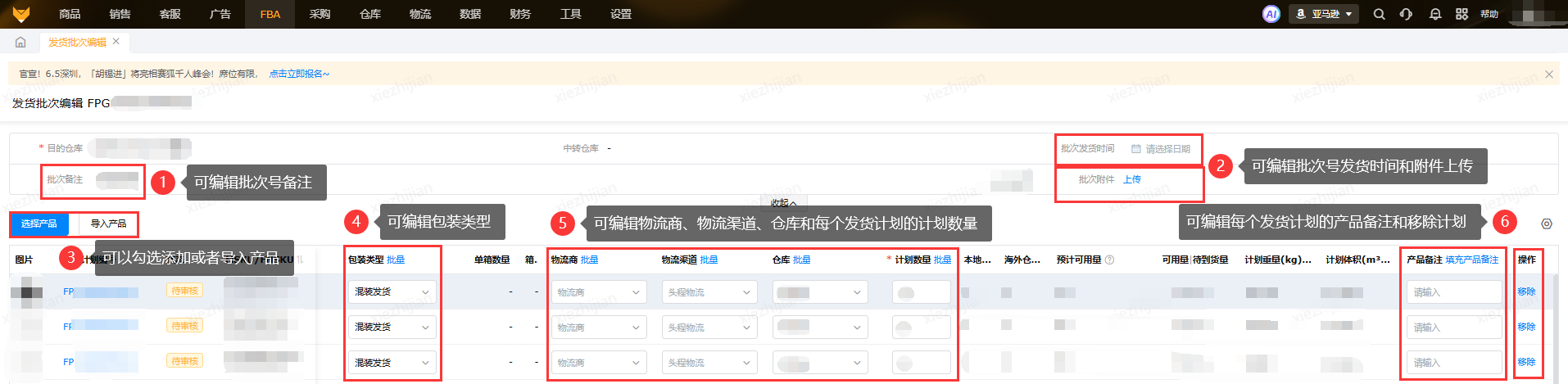This screenshot has width=1568, height=384.
Task: Go to the home tab icon
Action: pyautogui.click(x=20, y=42)
